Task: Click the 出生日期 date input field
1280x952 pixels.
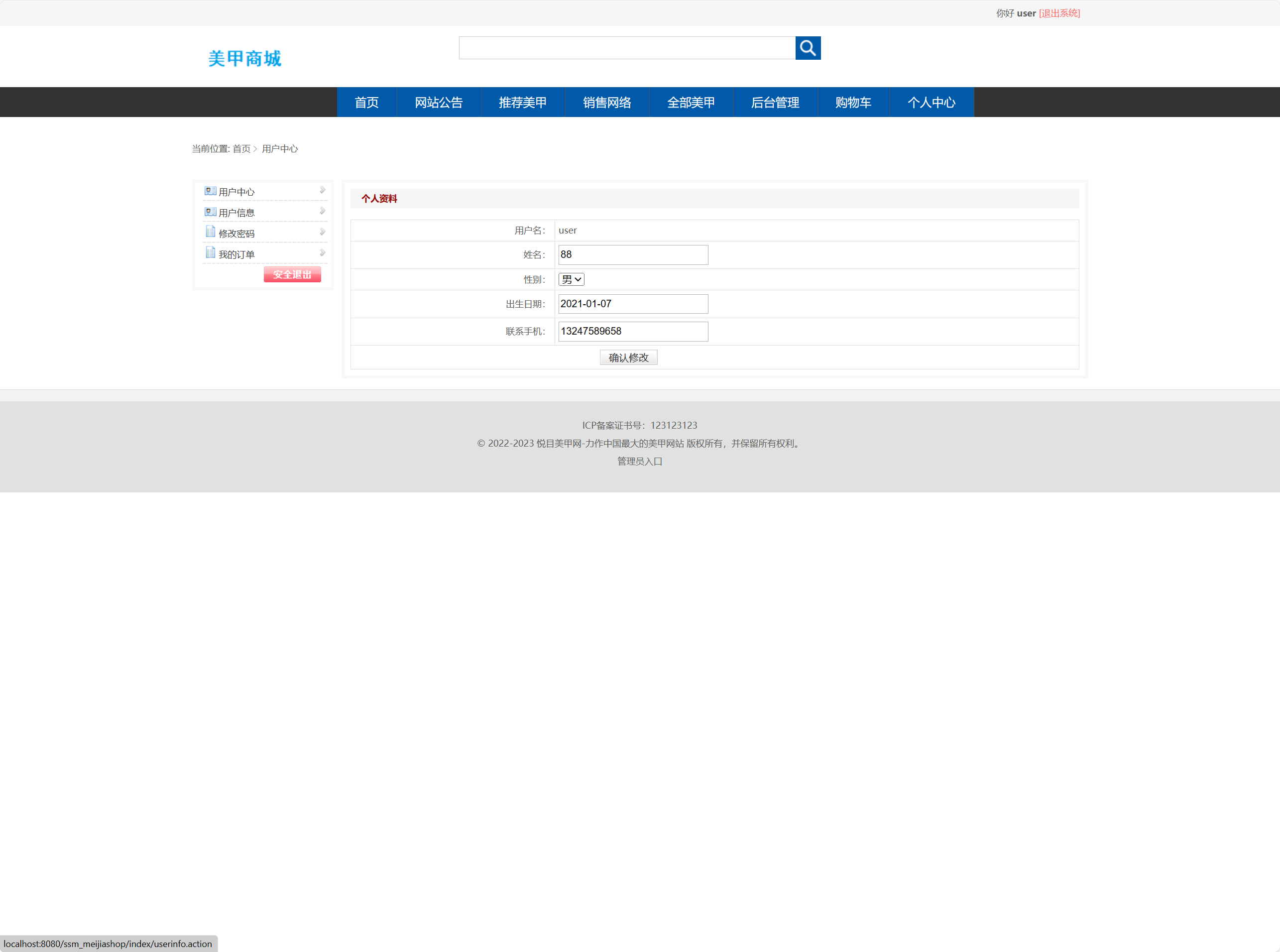Action: [x=632, y=304]
